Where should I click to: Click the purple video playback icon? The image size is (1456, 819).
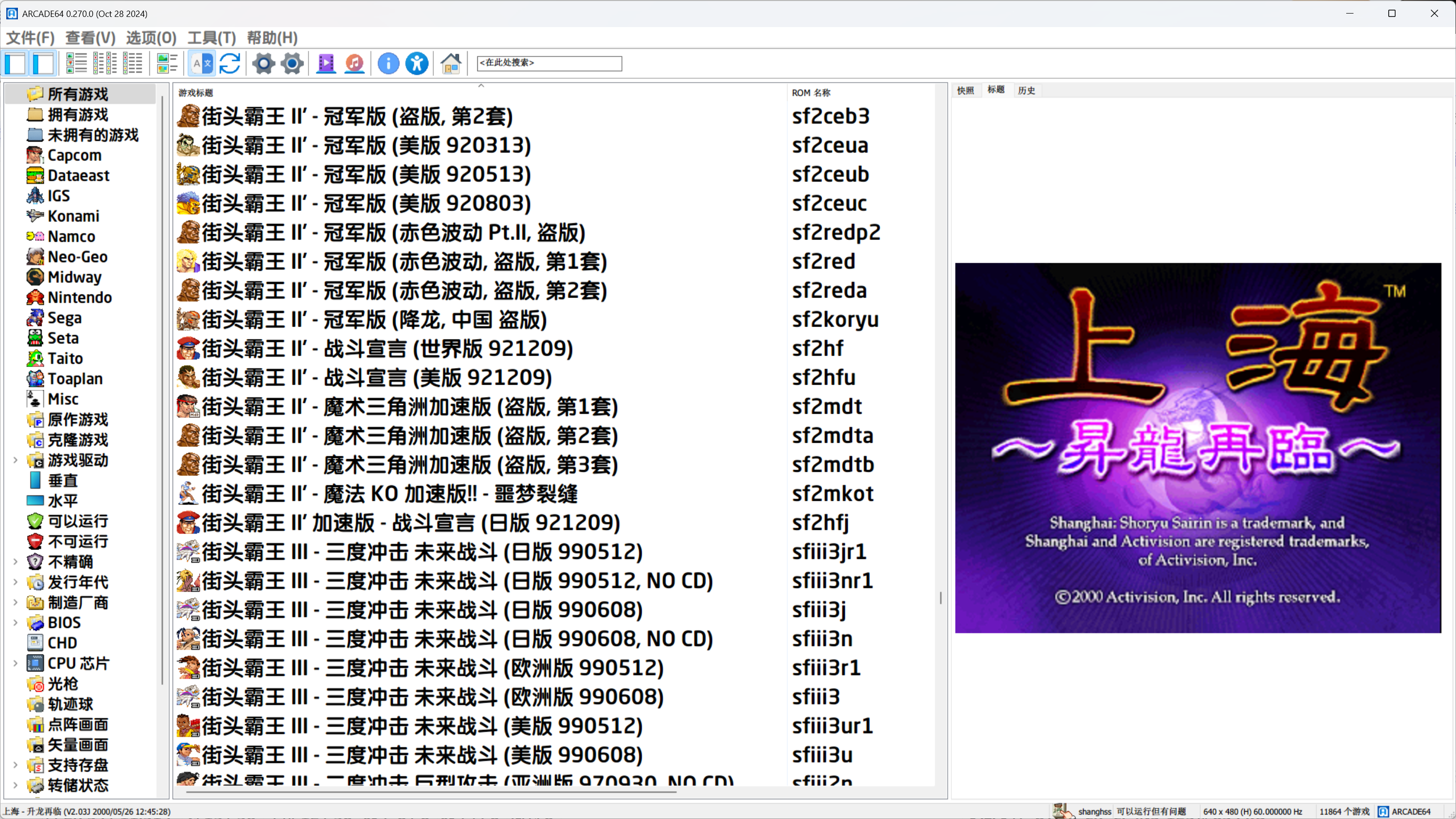[x=326, y=63]
